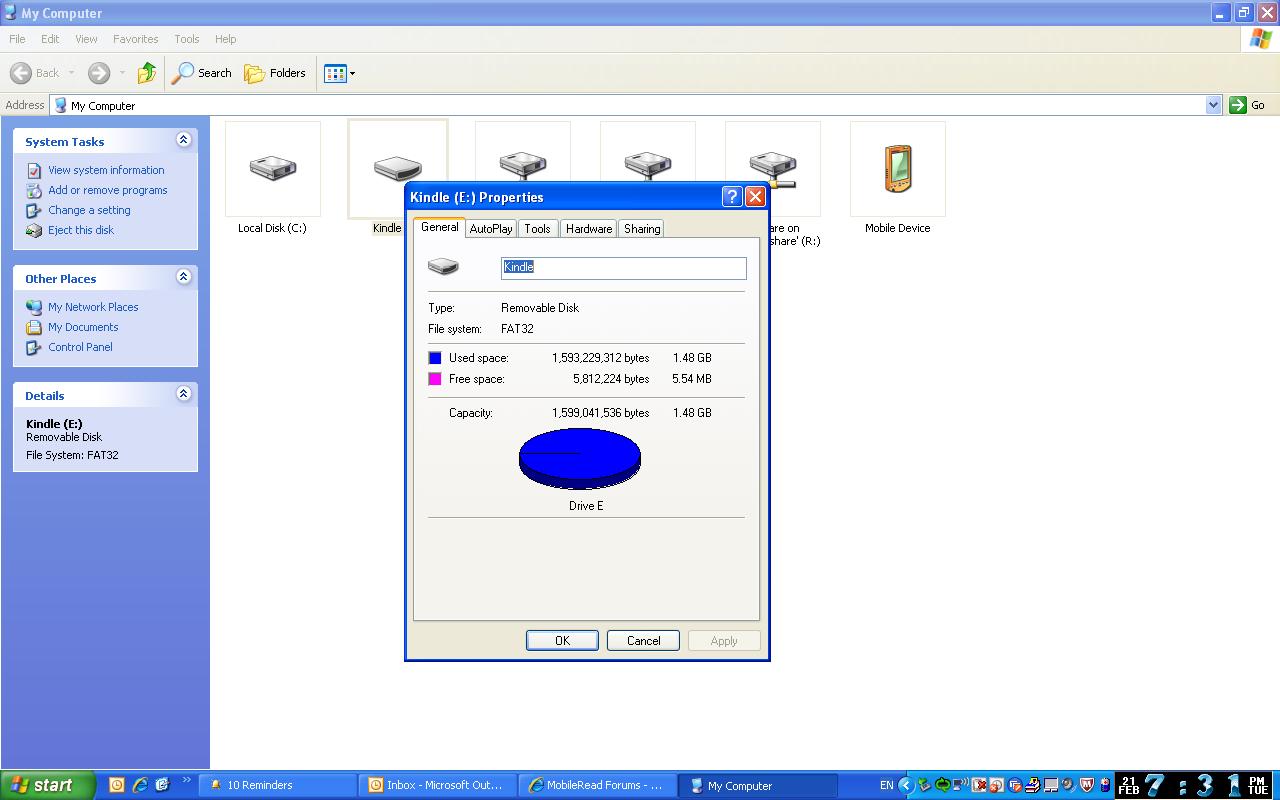Click Change a setting link
The image size is (1280, 800).
tap(89, 210)
